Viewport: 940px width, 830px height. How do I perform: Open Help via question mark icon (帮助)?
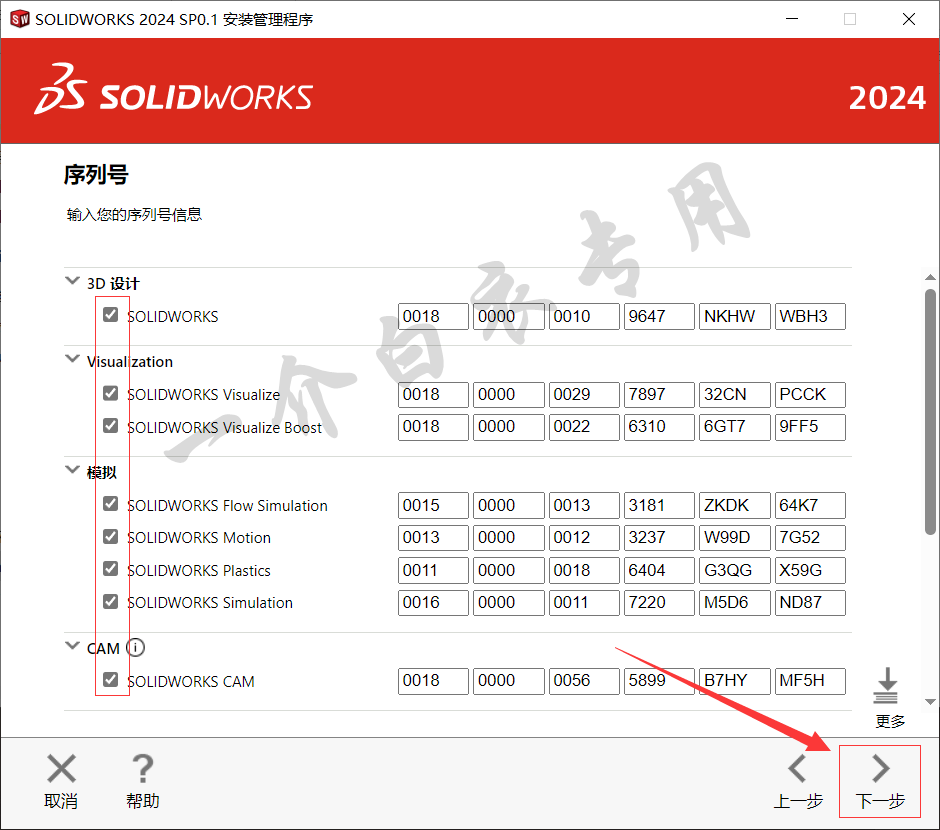[x=142, y=770]
